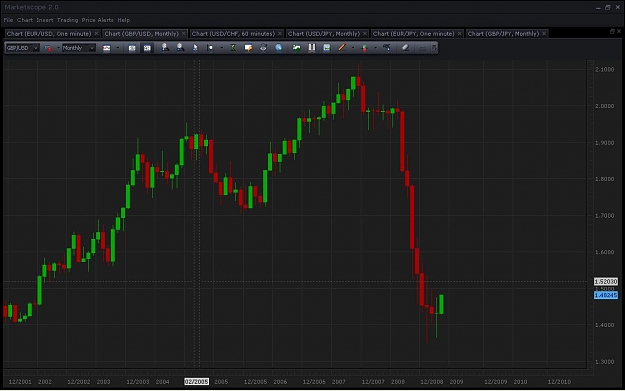Screen dimensions: 625x391
Task: Click the white vertical bars icon
Action: [312, 48]
